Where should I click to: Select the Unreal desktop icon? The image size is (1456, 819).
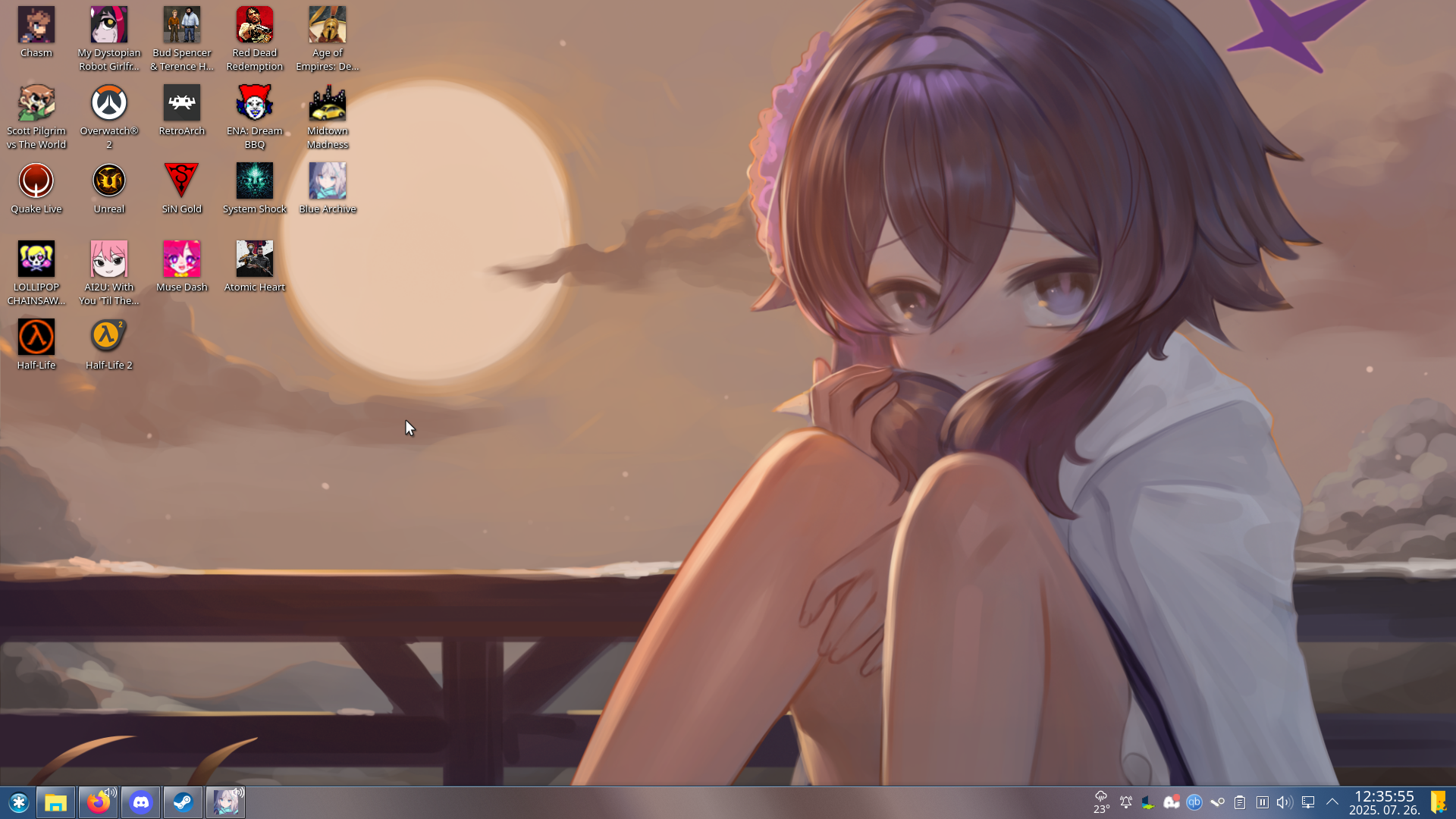coord(109,190)
